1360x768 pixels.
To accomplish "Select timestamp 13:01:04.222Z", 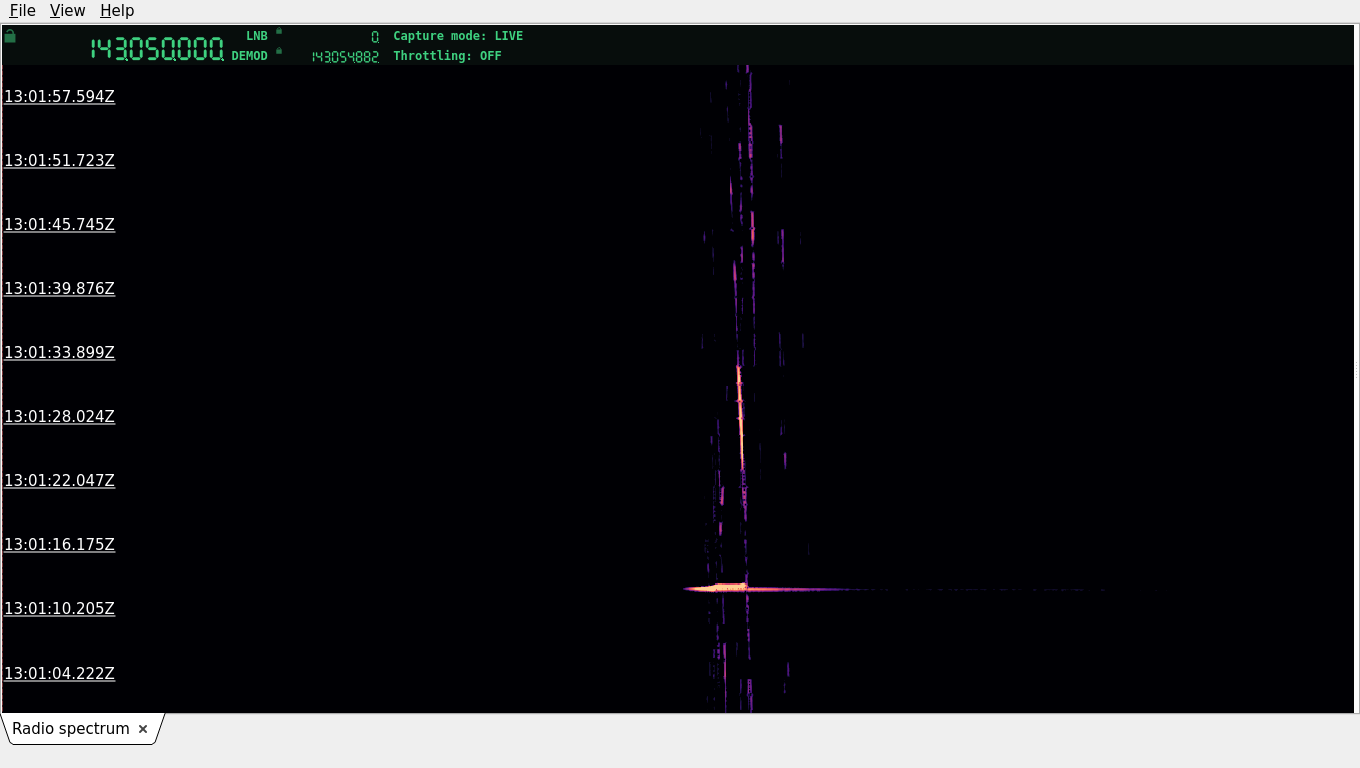I will tap(60, 674).
